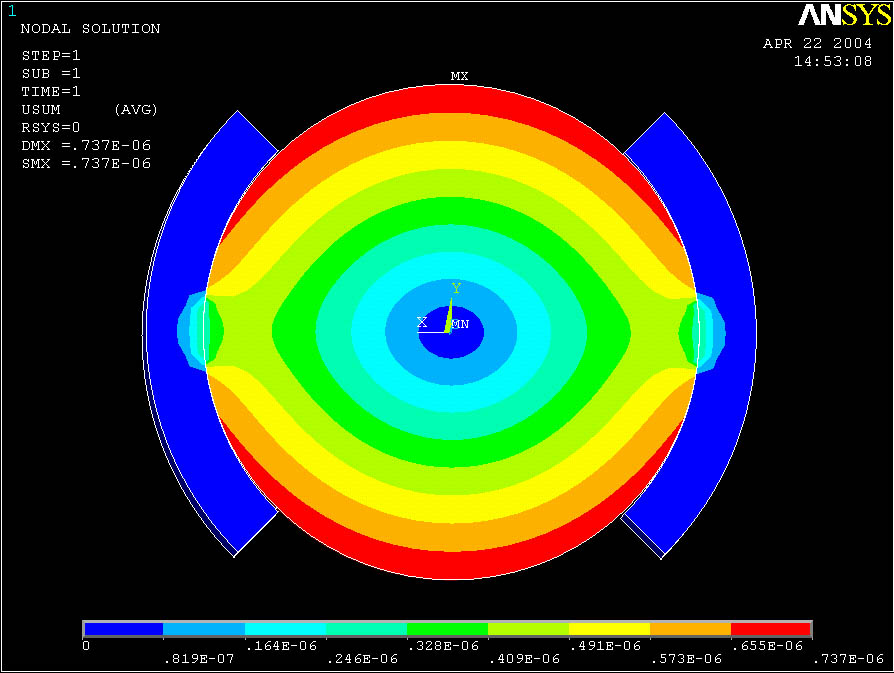Click the 14:53:08 timestamp
Viewport: 894px width, 673px height.
[x=833, y=61]
